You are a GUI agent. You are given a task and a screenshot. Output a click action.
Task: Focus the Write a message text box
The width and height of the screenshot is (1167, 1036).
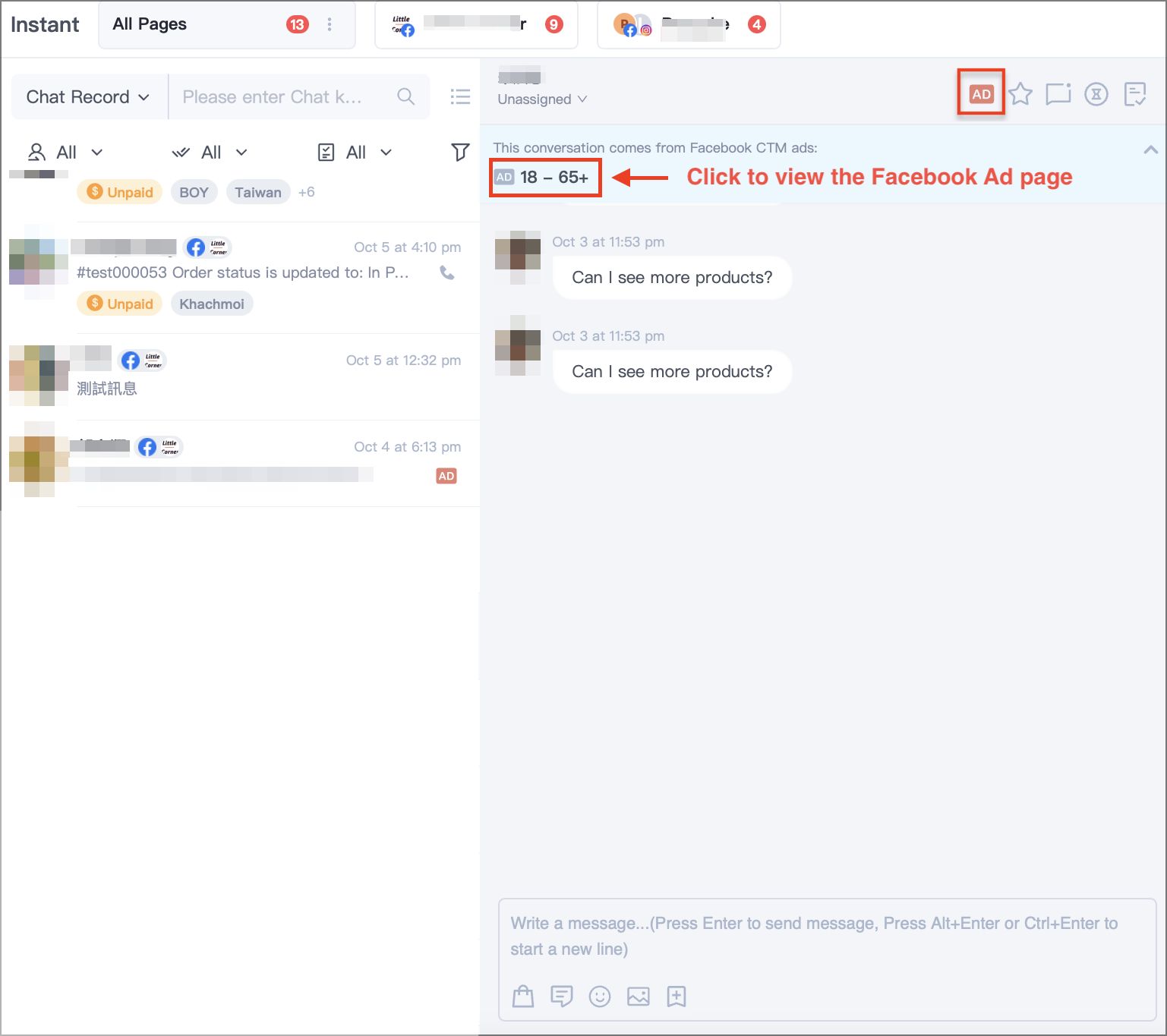tap(827, 937)
